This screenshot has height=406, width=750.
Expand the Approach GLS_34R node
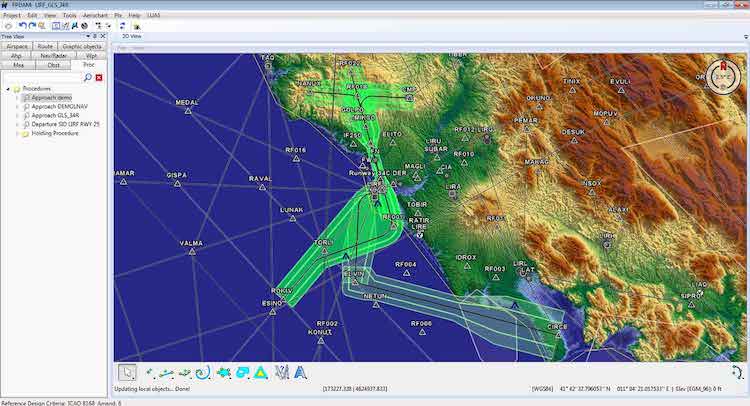(x=17, y=116)
